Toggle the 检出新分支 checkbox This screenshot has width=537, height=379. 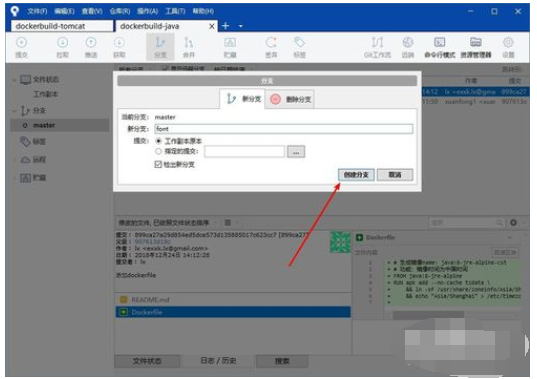[158, 164]
